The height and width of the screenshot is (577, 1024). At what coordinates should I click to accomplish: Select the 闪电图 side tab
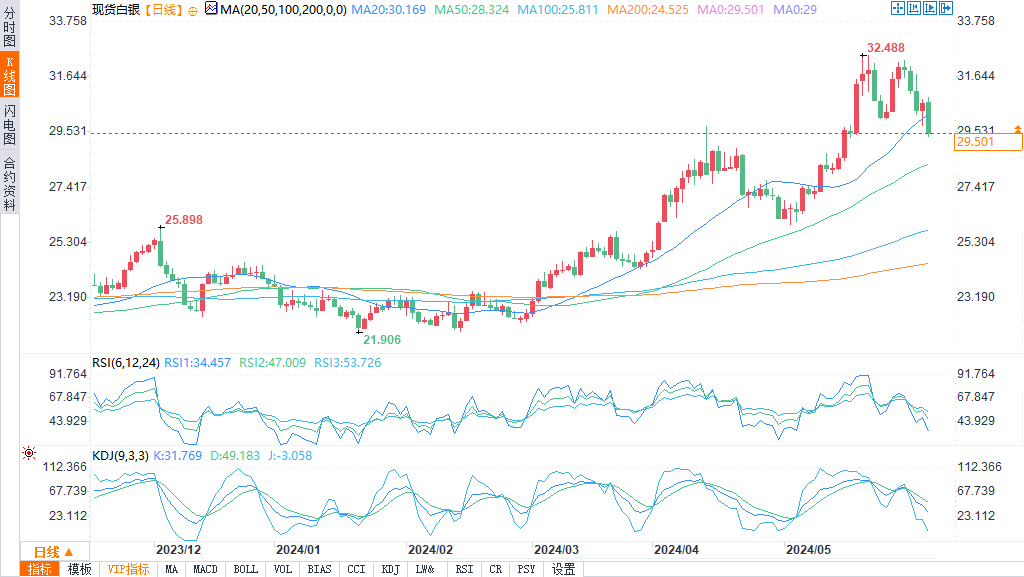click(9, 124)
